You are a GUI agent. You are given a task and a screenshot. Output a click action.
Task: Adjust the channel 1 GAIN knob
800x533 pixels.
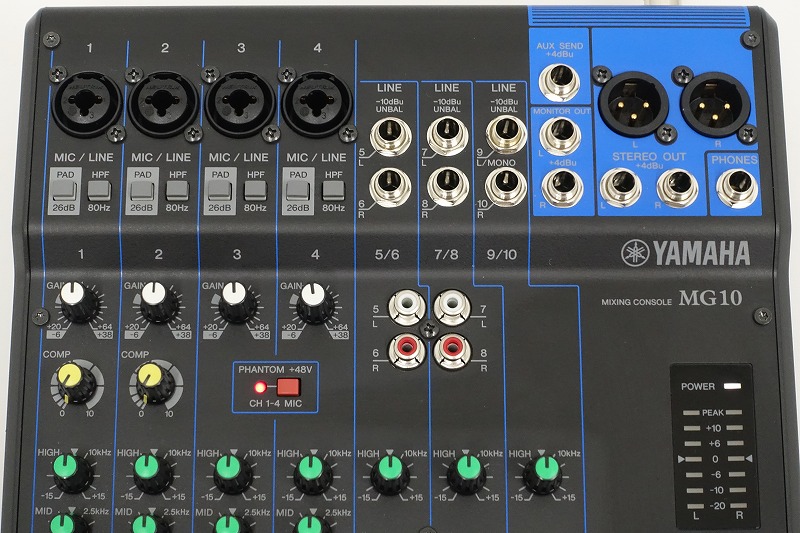[79, 302]
